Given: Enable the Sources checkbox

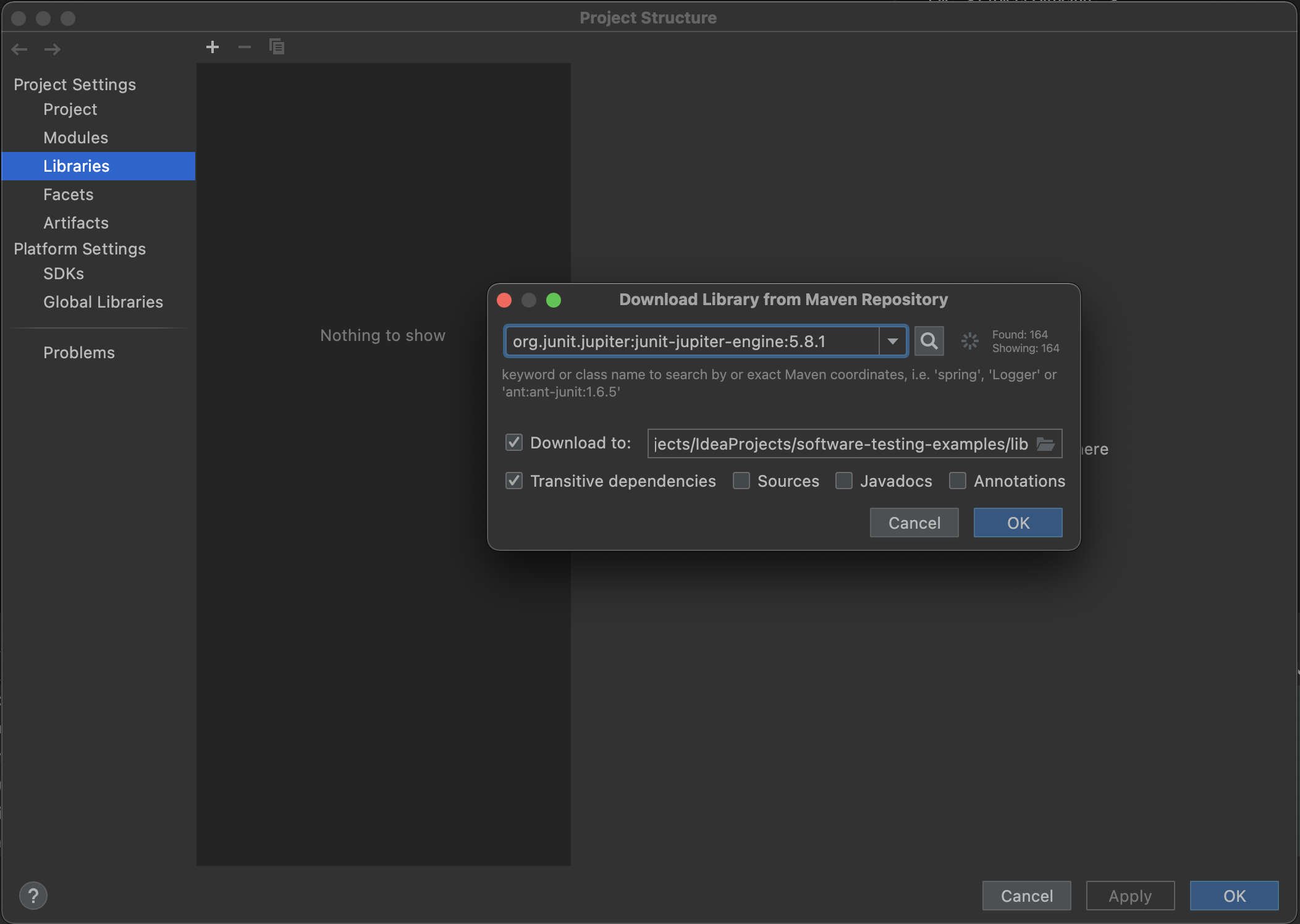Looking at the screenshot, I should (741, 481).
